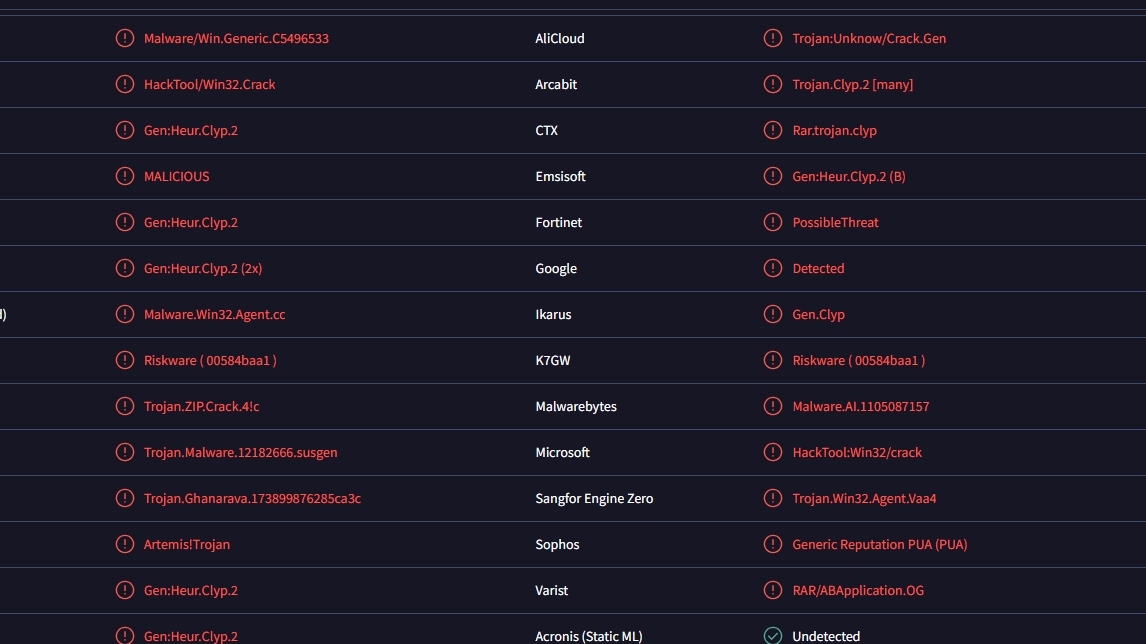Image resolution: width=1146 pixels, height=644 pixels.
Task: Click alert icon beside Trojan:Unknow/Crack.Gen
Action: tap(773, 38)
